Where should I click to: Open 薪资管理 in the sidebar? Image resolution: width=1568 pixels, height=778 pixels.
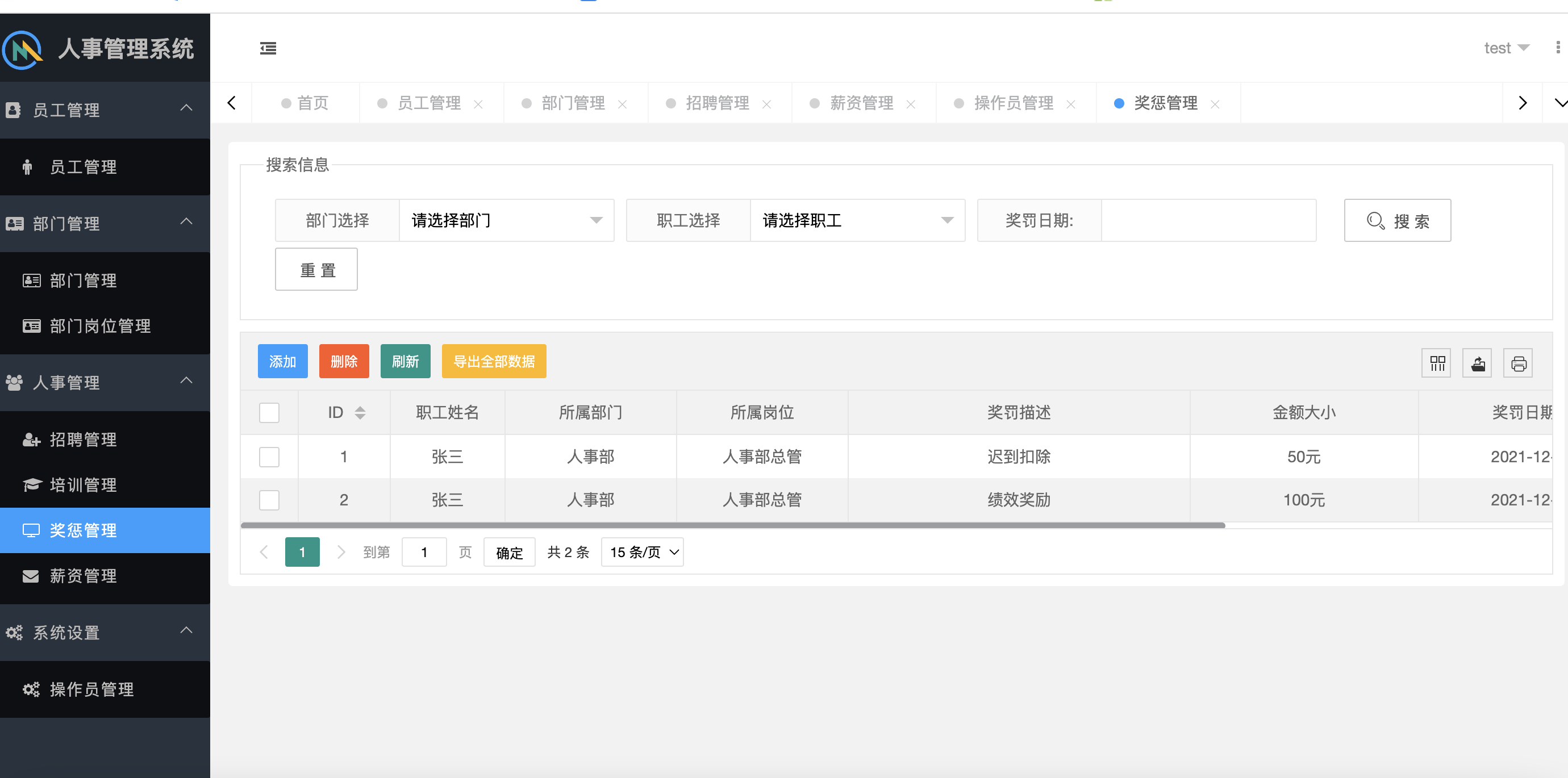pyautogui.click(x=105, y=575)
